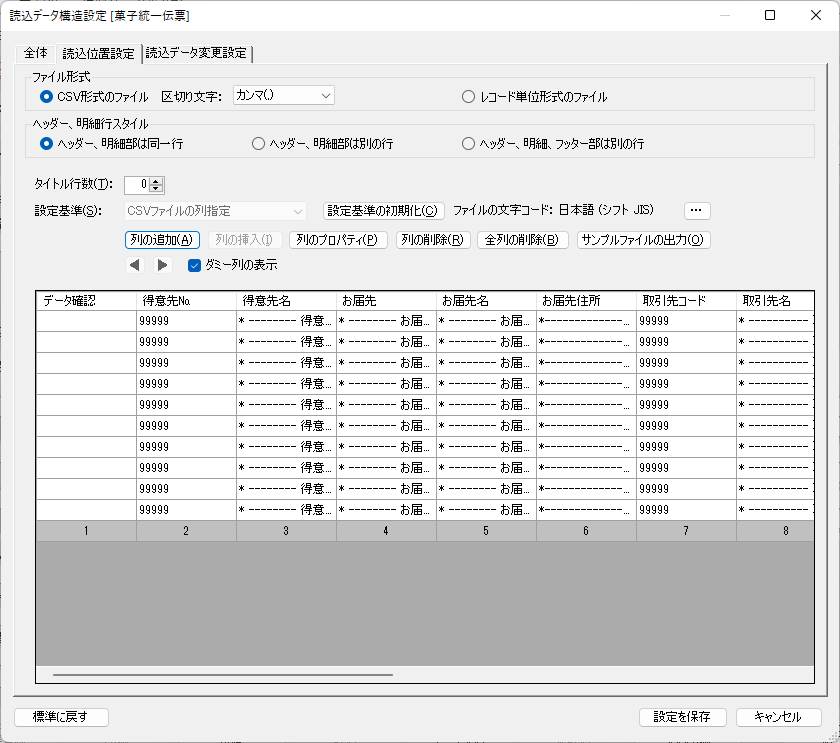Image resolution: width=840 pixels, height=743 pixels.
Task: Increase the タイトル行数 spinner value
Action: 156,181
